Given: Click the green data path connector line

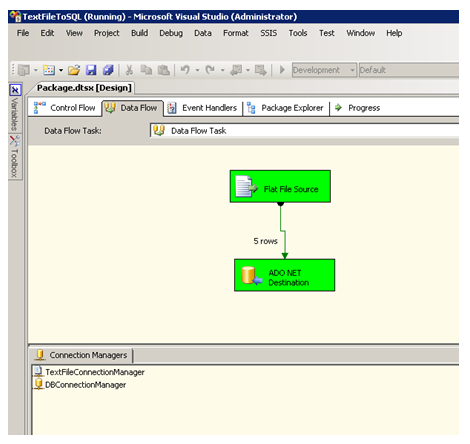Looking at the screenshot, I should click(284, 230).
